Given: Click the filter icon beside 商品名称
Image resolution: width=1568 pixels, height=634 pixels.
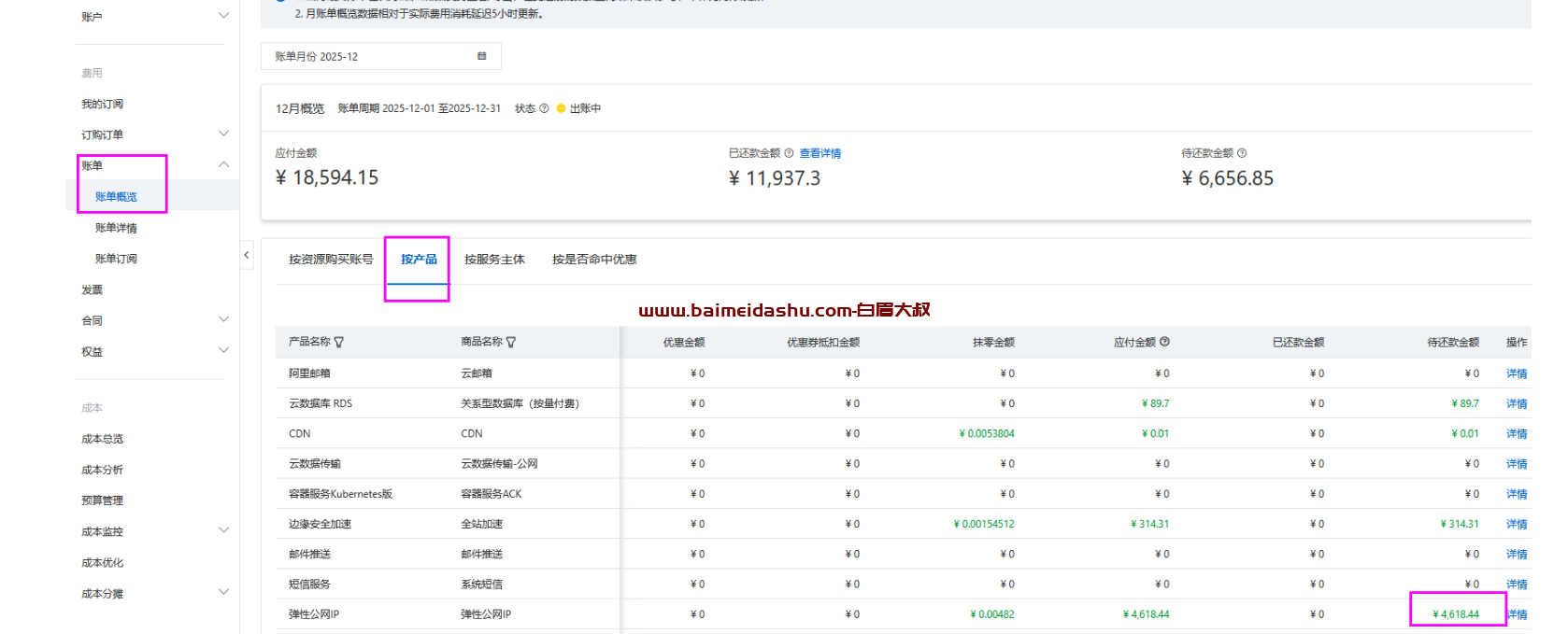Looking at the screenshot, I should 511,343.
